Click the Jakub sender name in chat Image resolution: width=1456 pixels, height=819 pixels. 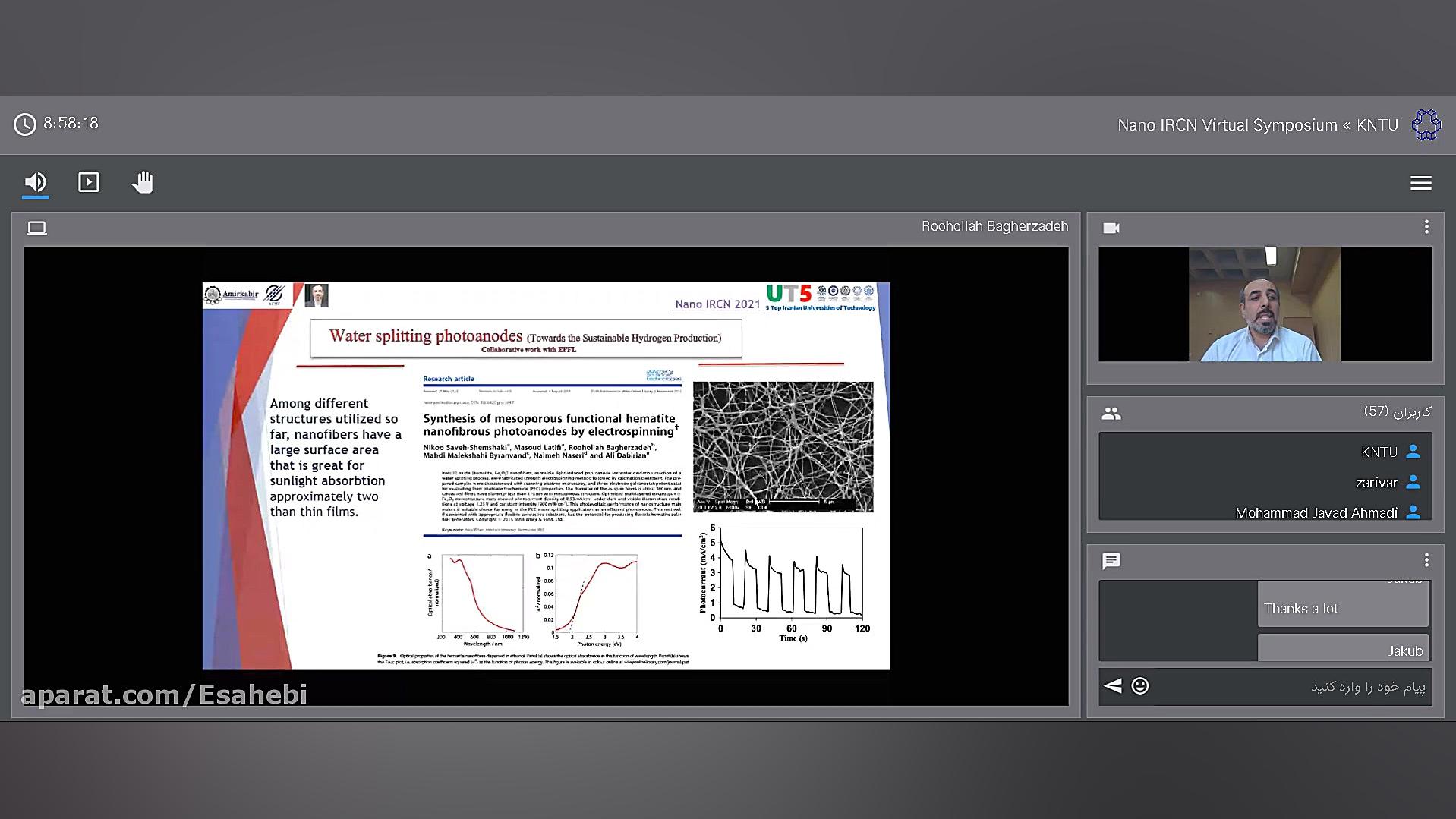point(1405,650)
